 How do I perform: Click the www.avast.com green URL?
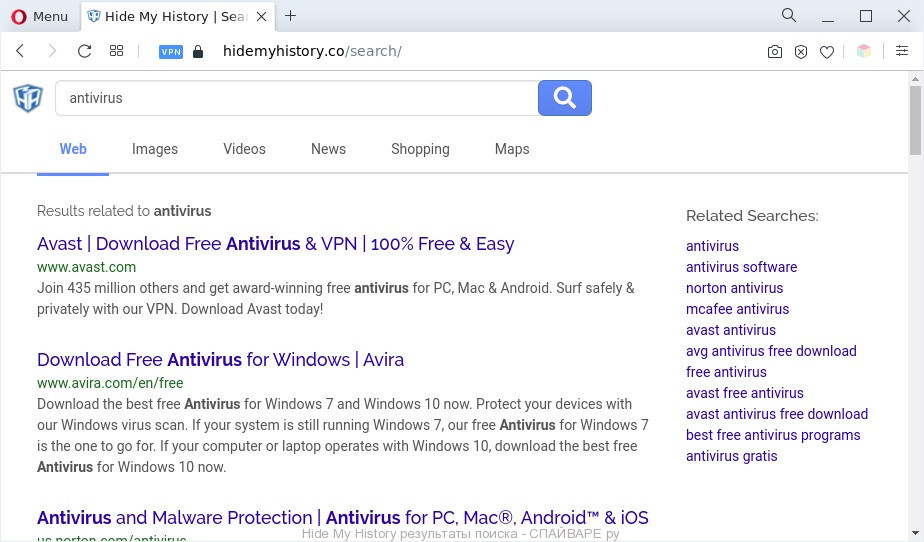coord(87,267)
